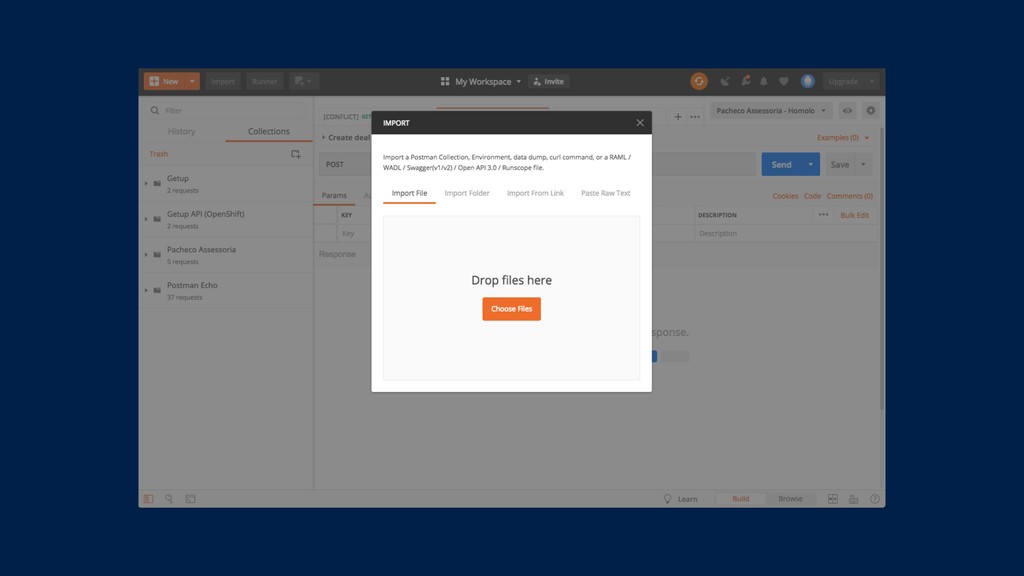Open keyboard shortcuts icon in status bar
The height and width of the screenshot is (576, 1024).
[854, 499]
